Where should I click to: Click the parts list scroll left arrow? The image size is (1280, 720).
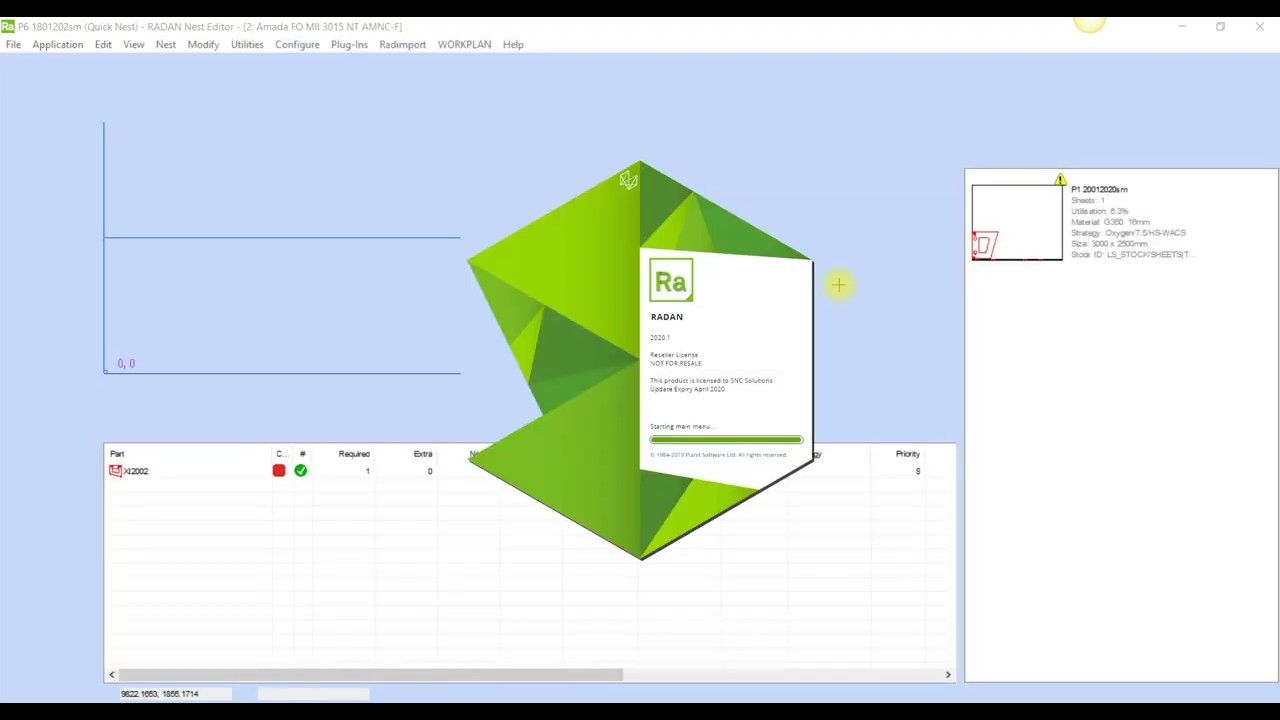112,675
